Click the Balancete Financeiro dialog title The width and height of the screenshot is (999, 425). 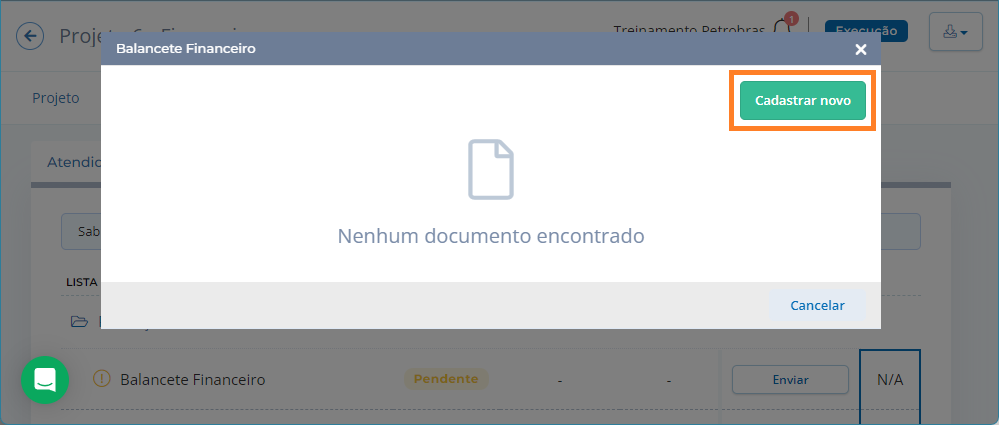pyautogui.click(x=186, y=49)
